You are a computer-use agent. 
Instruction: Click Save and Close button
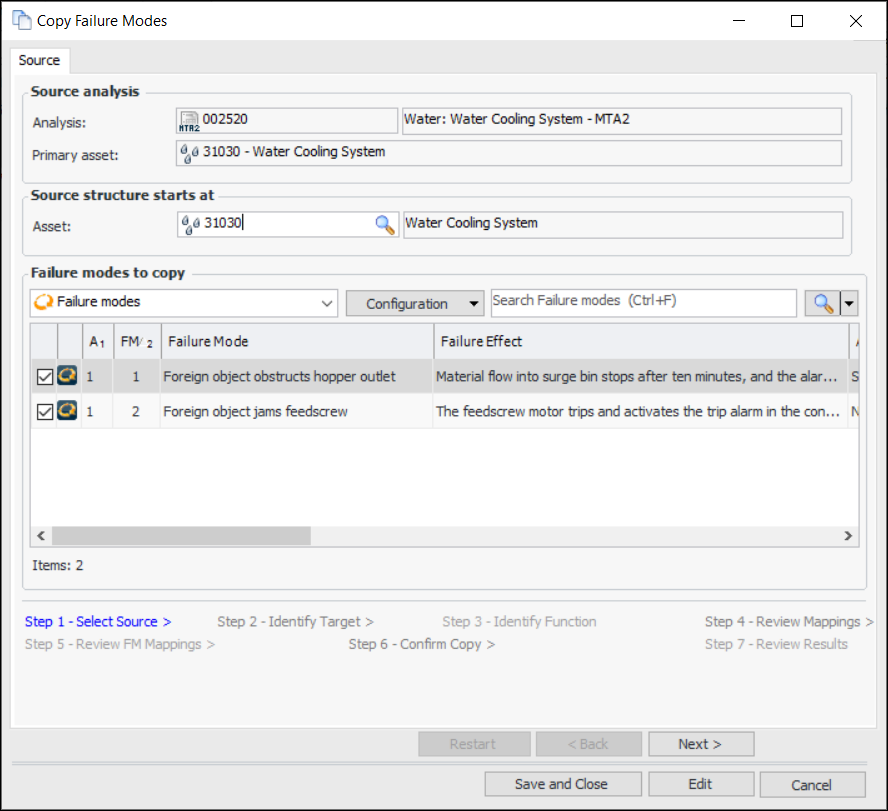tap(561, 784)
